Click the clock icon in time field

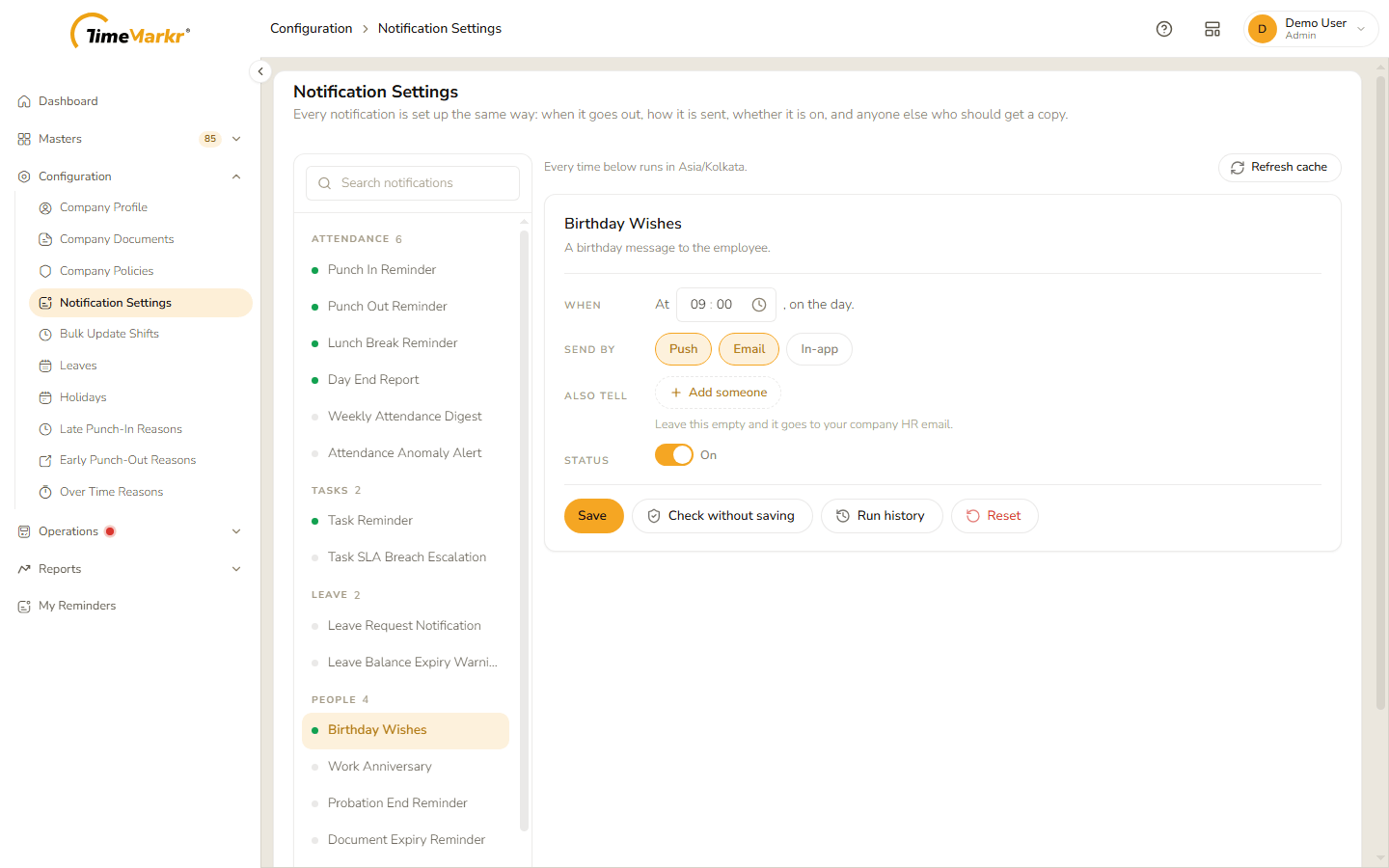[759, 305]
